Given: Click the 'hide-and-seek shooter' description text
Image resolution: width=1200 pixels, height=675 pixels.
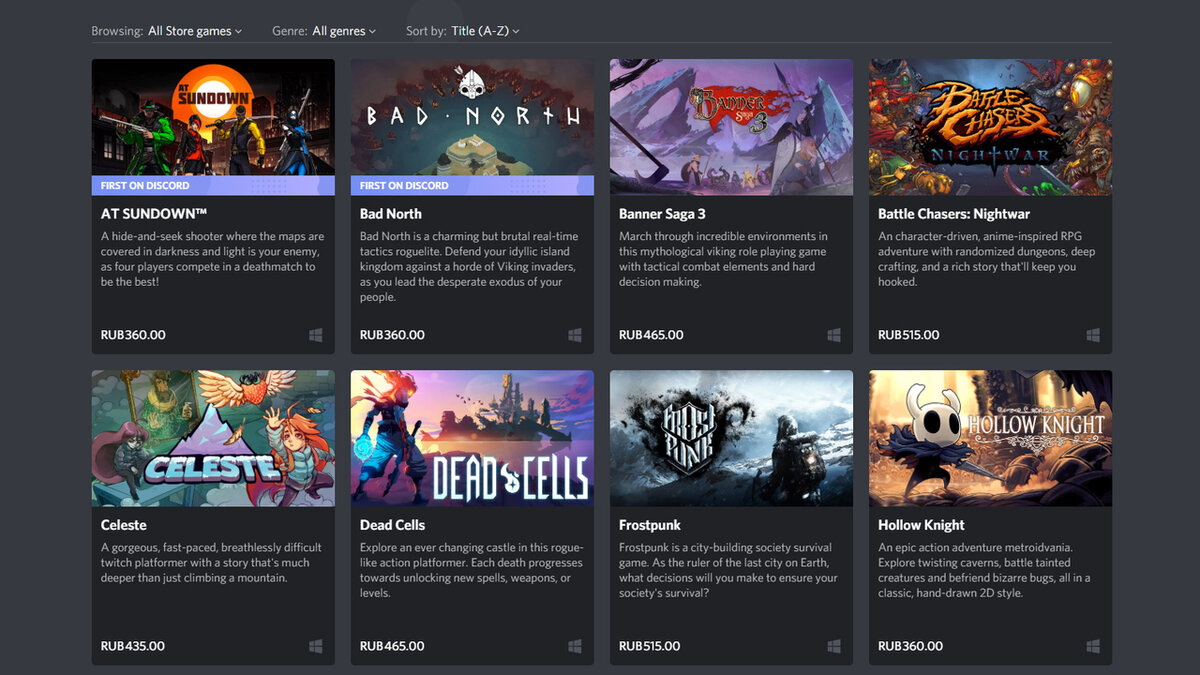Looking at the screenshot, I should pyautogui.click(x=212, y=259).
